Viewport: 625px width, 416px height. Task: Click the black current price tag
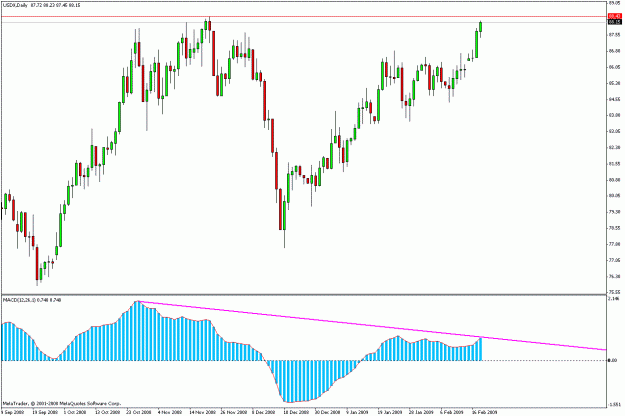[615, 22]
